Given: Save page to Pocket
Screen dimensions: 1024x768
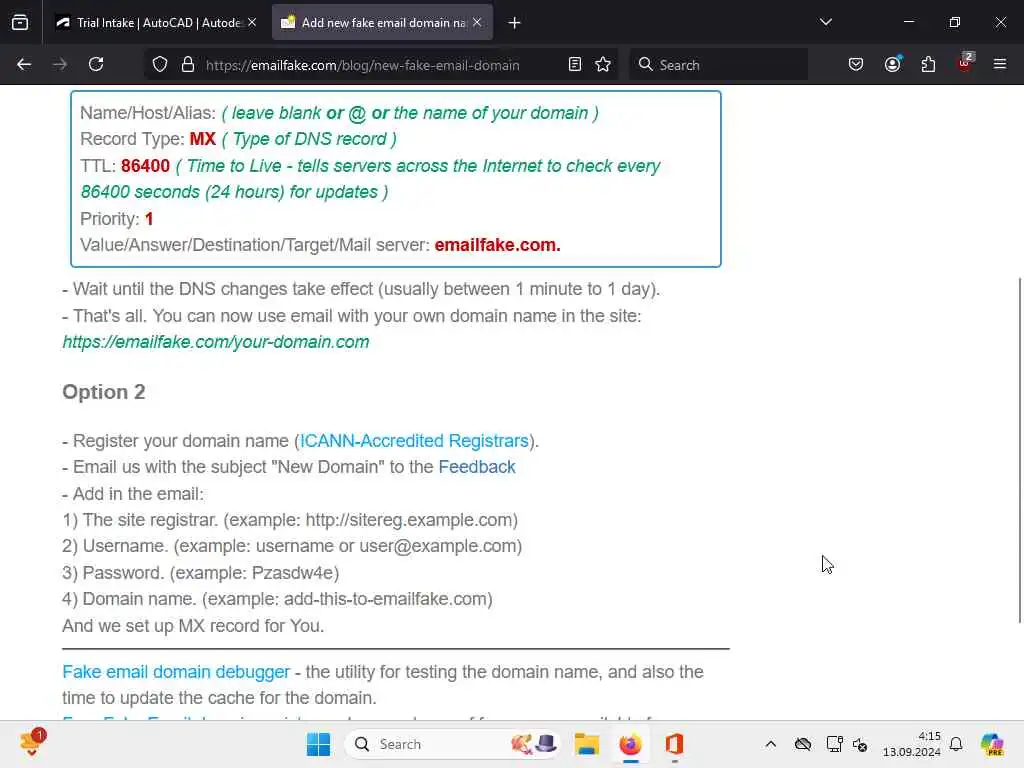Looking at the screenshot, I should (x=856, y=64).
